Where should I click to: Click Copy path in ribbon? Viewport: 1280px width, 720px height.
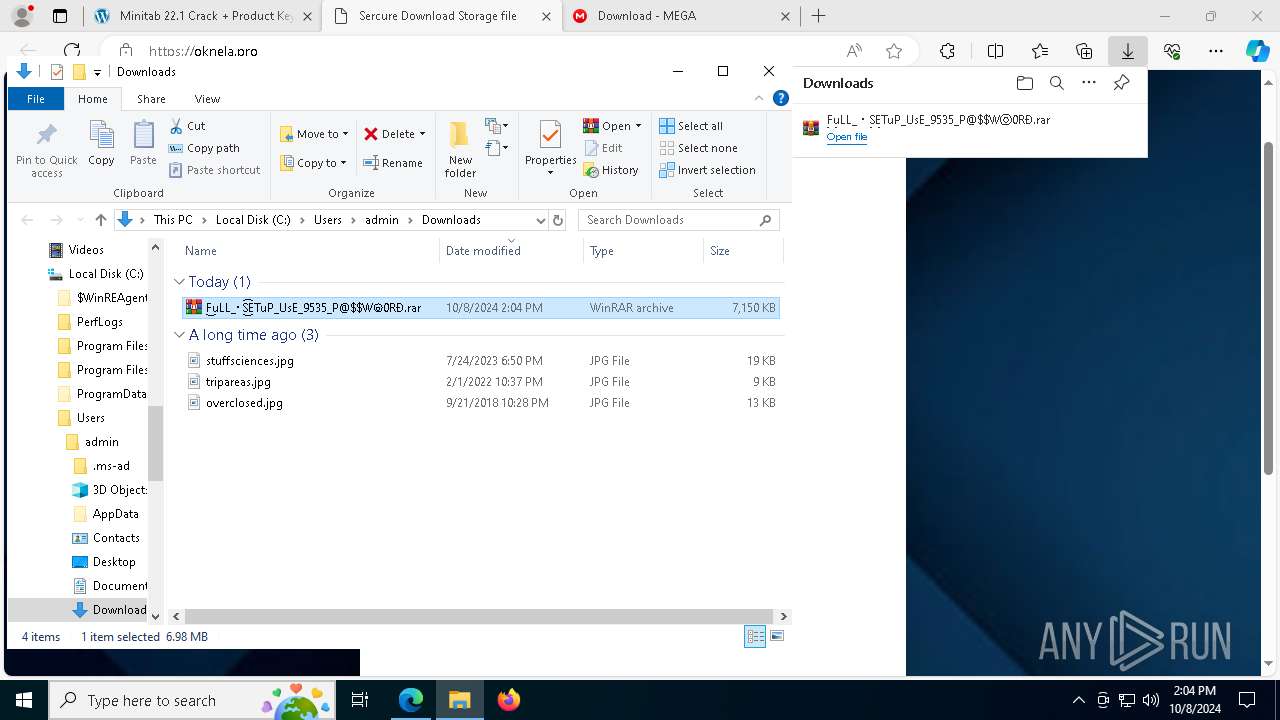click(204, 148)
